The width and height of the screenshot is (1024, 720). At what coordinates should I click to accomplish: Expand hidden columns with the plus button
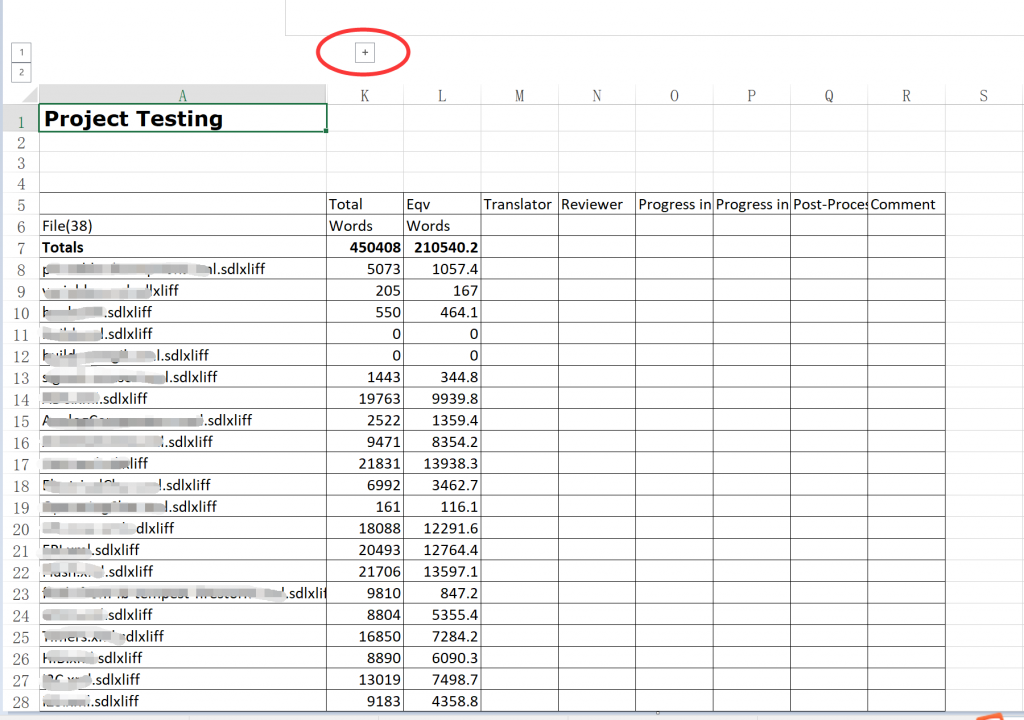(x=365, y=52)
